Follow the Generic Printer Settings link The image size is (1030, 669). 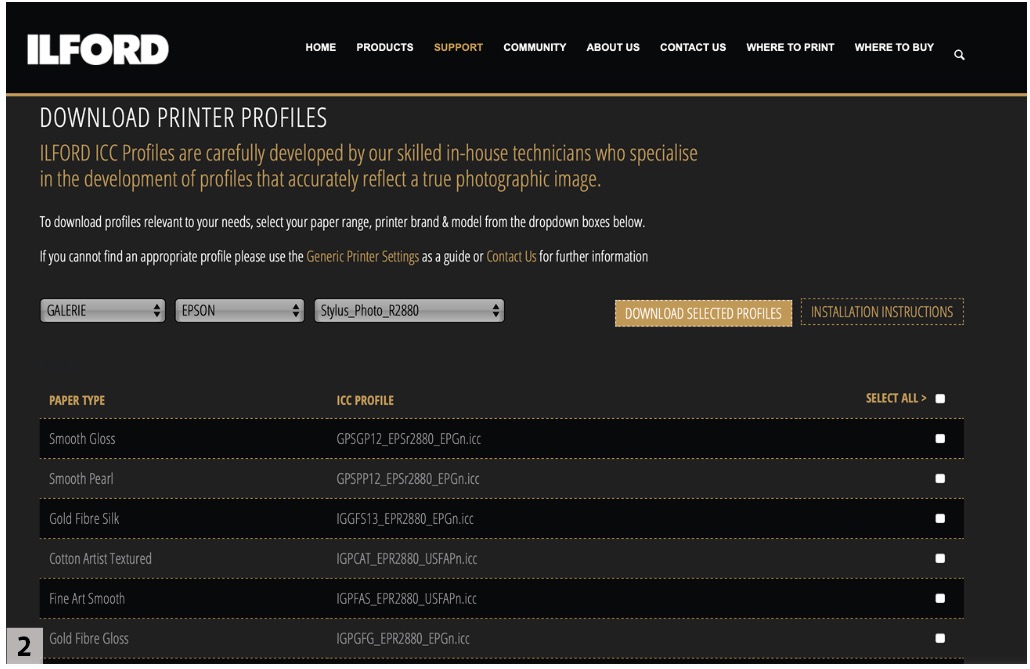[x=362, y=256]
